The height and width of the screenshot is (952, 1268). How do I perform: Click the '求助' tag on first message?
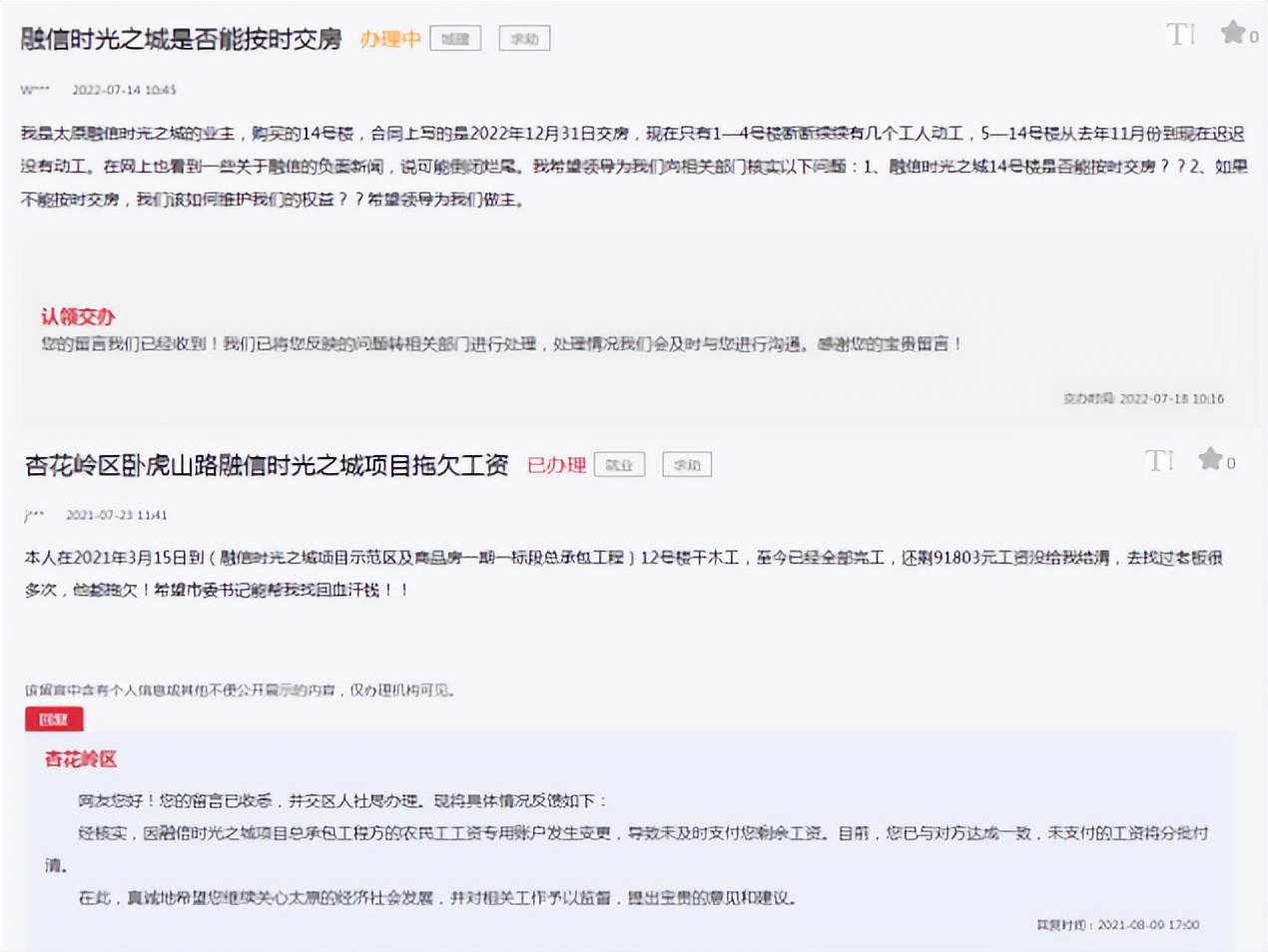523,38
